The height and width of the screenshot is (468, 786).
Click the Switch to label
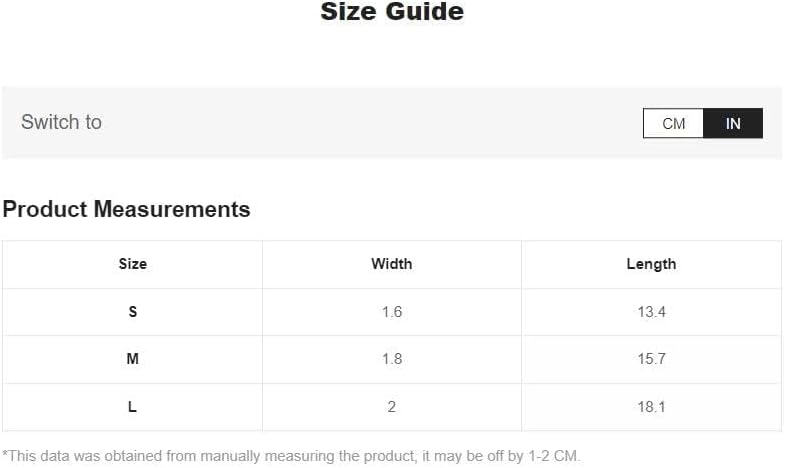click(61, 122)
